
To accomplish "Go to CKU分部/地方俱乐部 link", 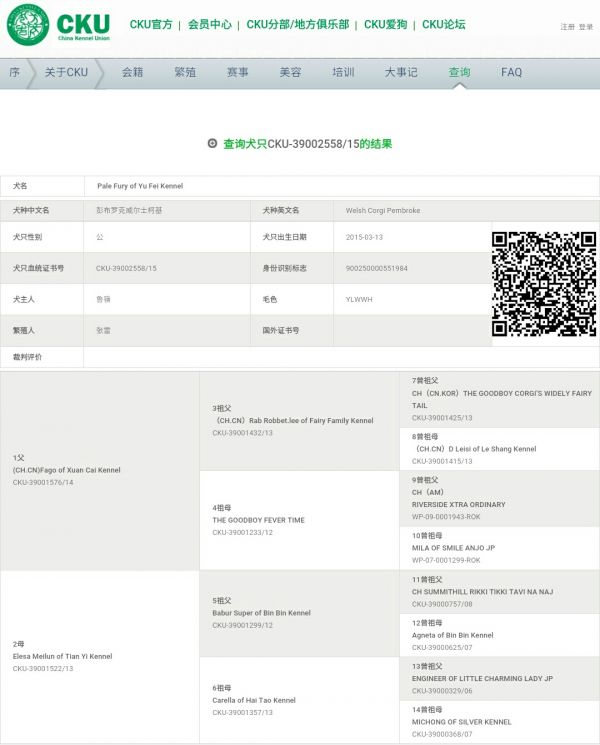I will [297, 25].
